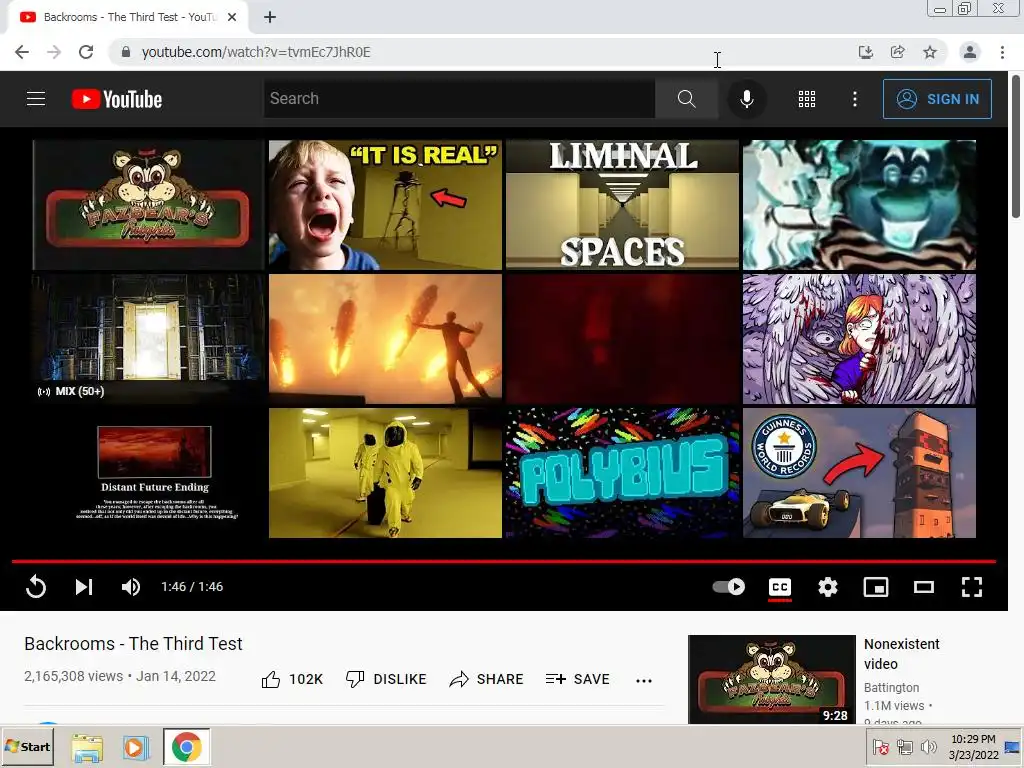Viewport: 1024px width, 768px height.
Task: Click the network tray icon
Action: click(x=904, y=747)
